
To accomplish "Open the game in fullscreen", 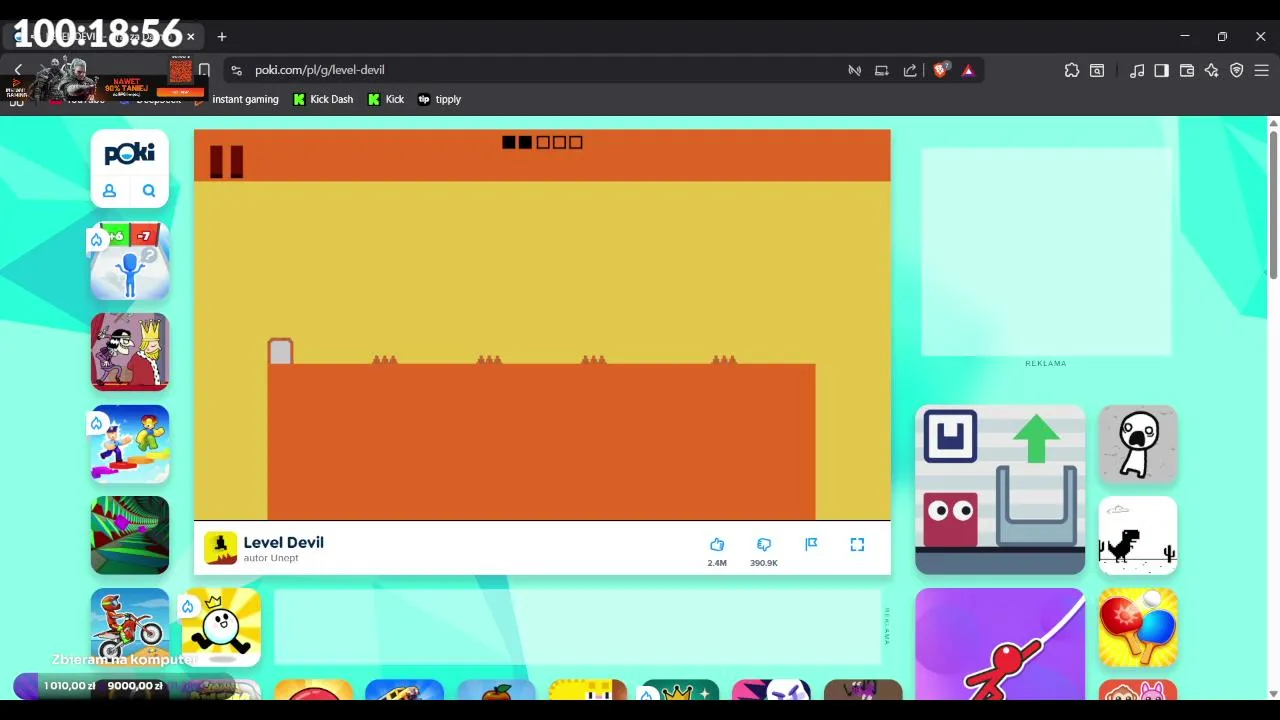I will pyautogui.click(x=857, y=544).
